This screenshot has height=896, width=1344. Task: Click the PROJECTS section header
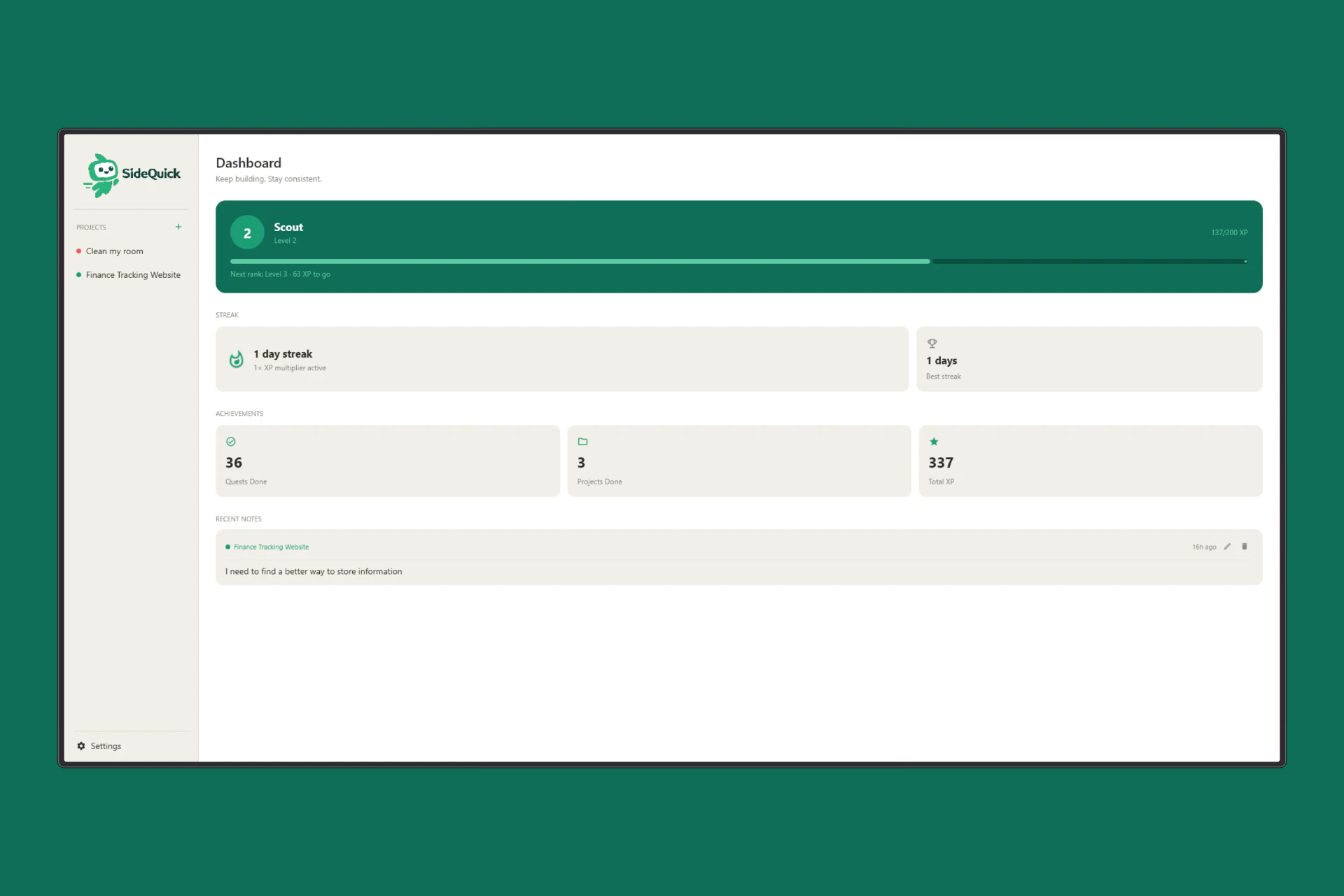coord(91,227)
